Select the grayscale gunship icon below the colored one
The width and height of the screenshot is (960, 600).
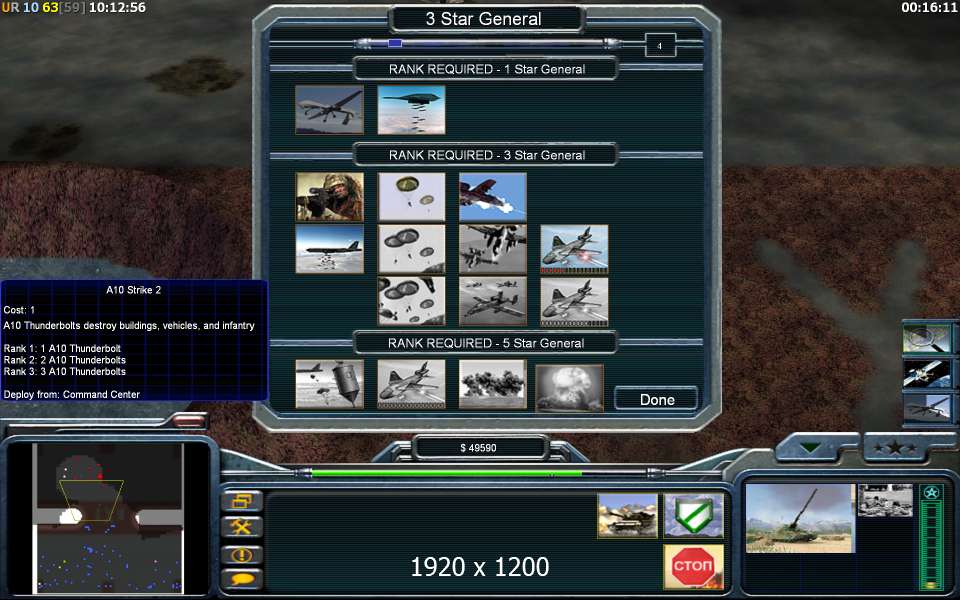(x=574, y=302)
